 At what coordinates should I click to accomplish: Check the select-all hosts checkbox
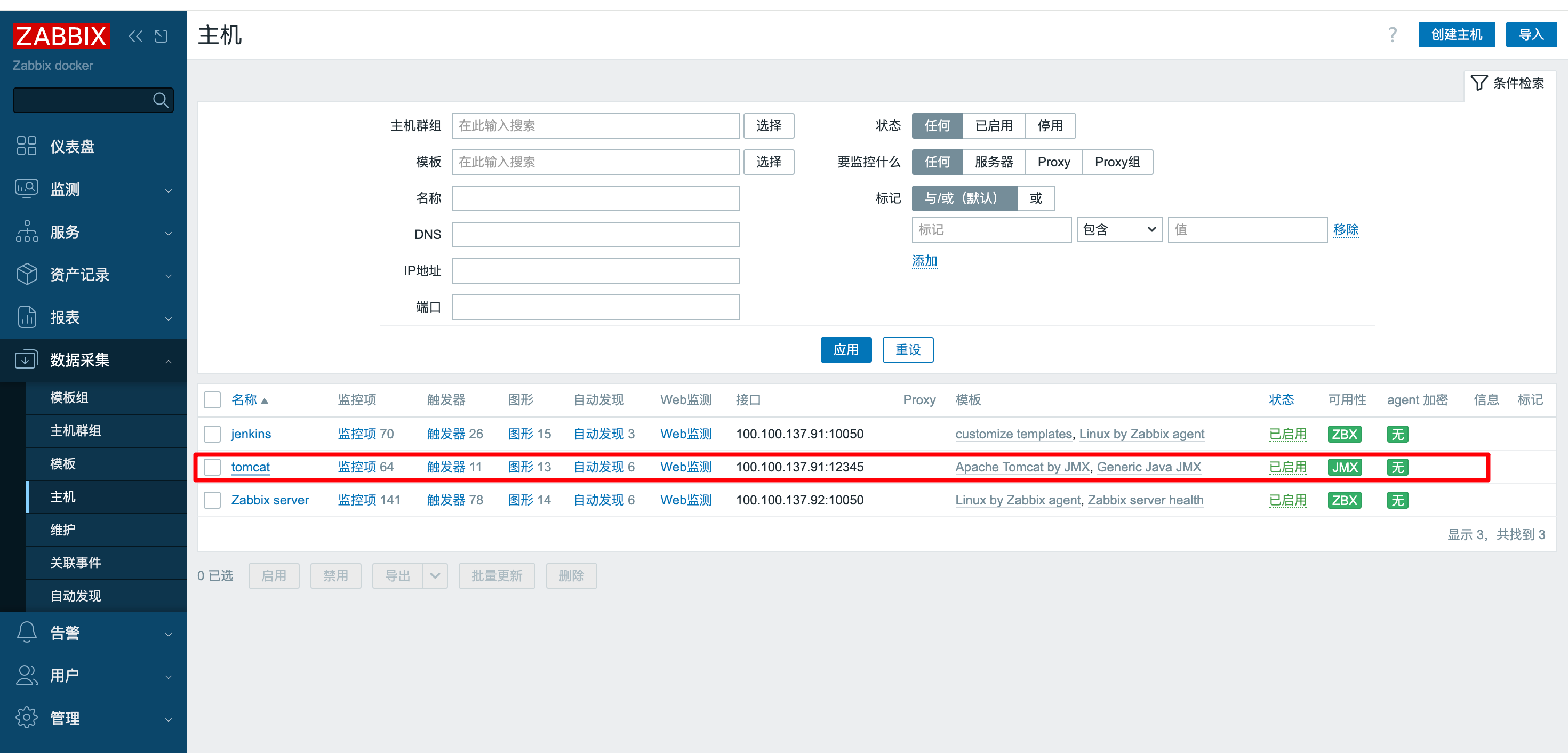pyautogui.click(x=212, y=400)
